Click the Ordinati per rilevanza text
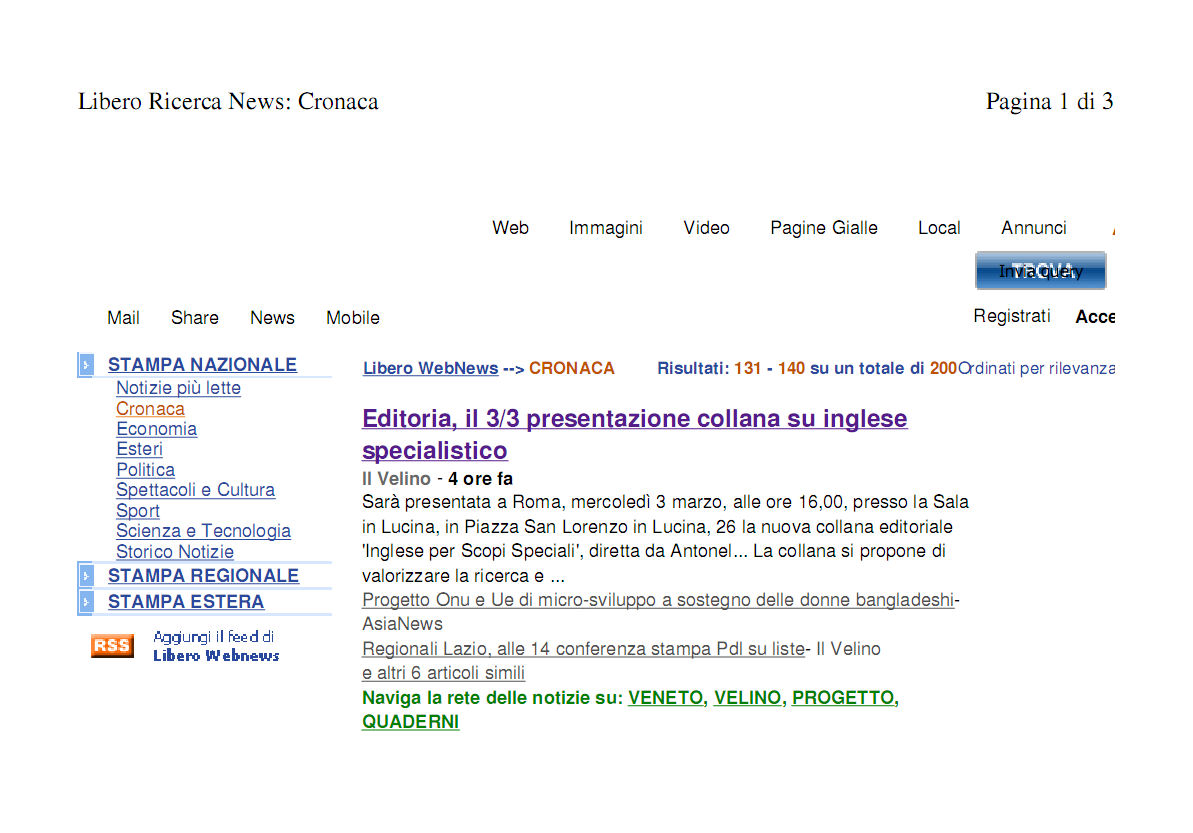The image size is (1193, 833). [1036, 368]
